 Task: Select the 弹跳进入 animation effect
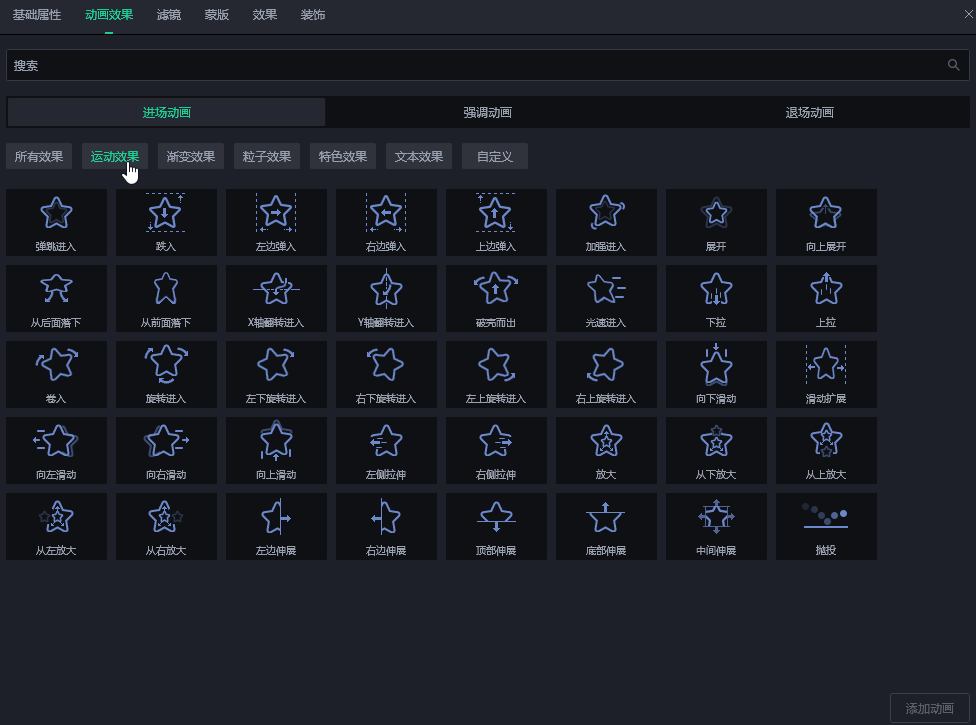pos(56,222)
